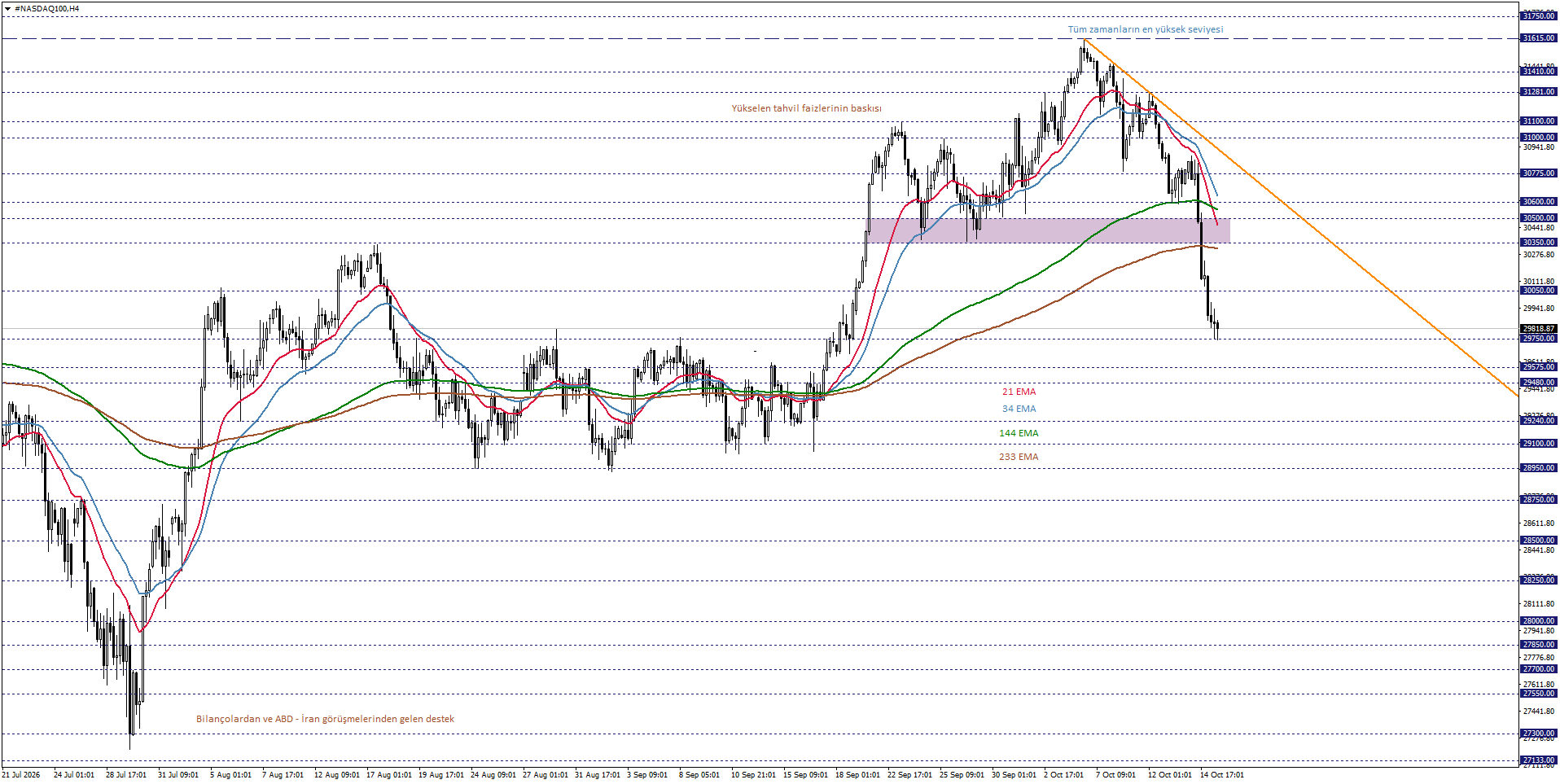Click the 30350.00 price level tag

1538,243
